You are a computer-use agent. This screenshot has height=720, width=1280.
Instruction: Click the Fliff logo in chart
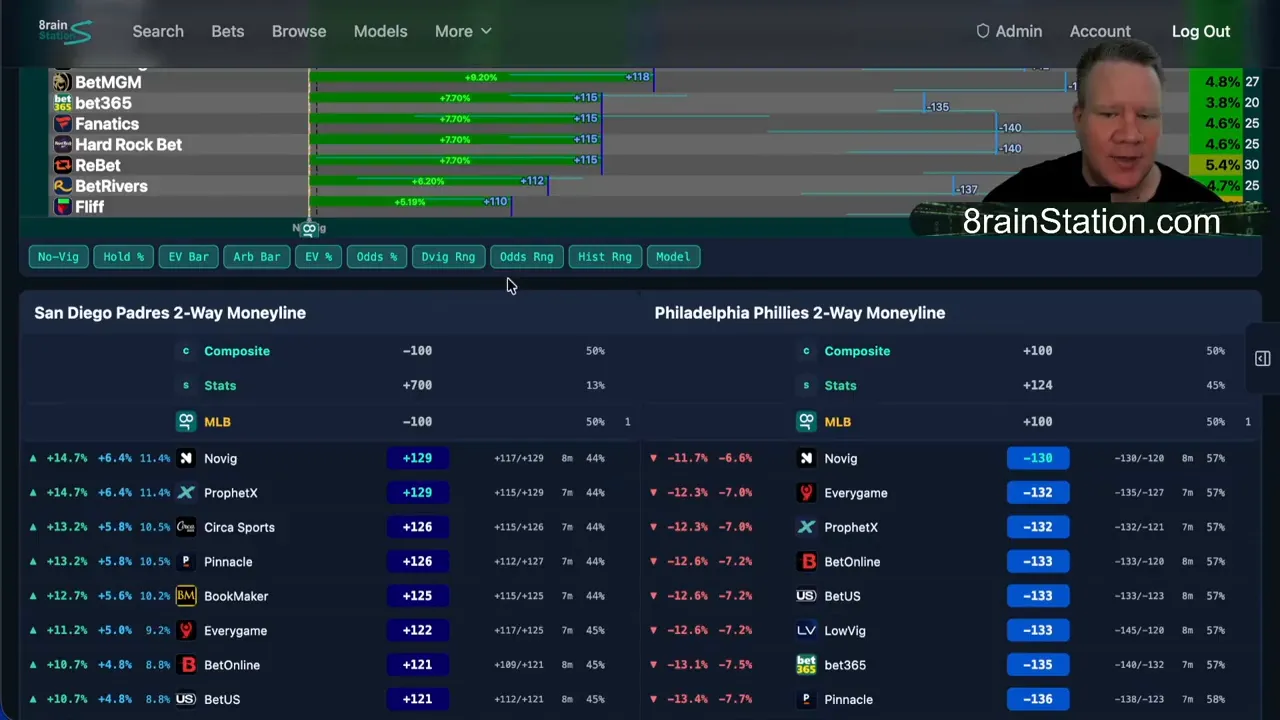(62, 207)
